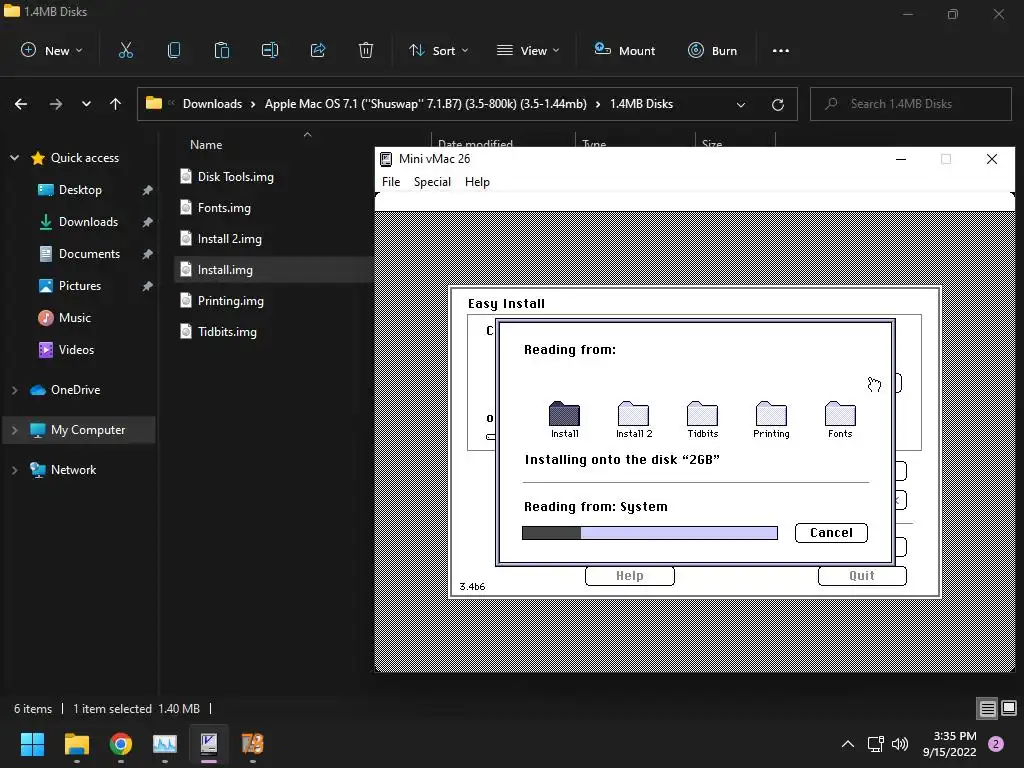1024x768 pixels.
Task: Open the Mini vMac File menu
Action: coord(391,182)
